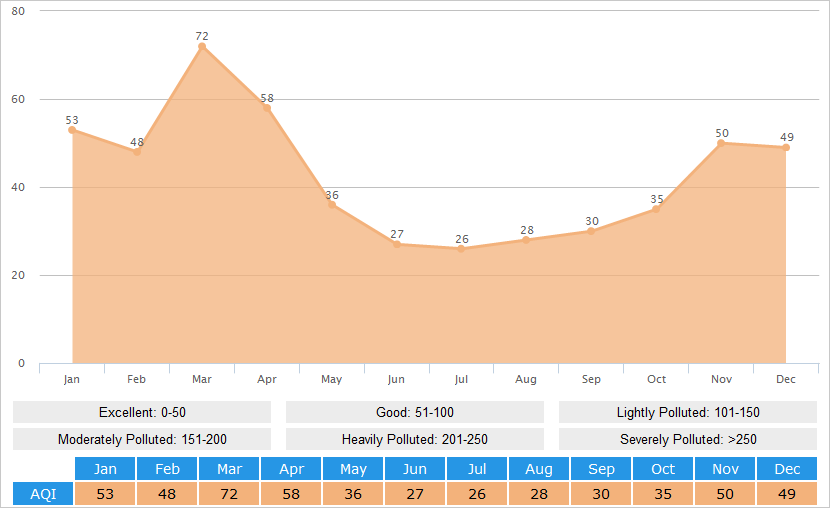The image size is (830, 508).
Task: Click the Heavily Polluted: 201-250 legend box
Action: click(415, 439)
